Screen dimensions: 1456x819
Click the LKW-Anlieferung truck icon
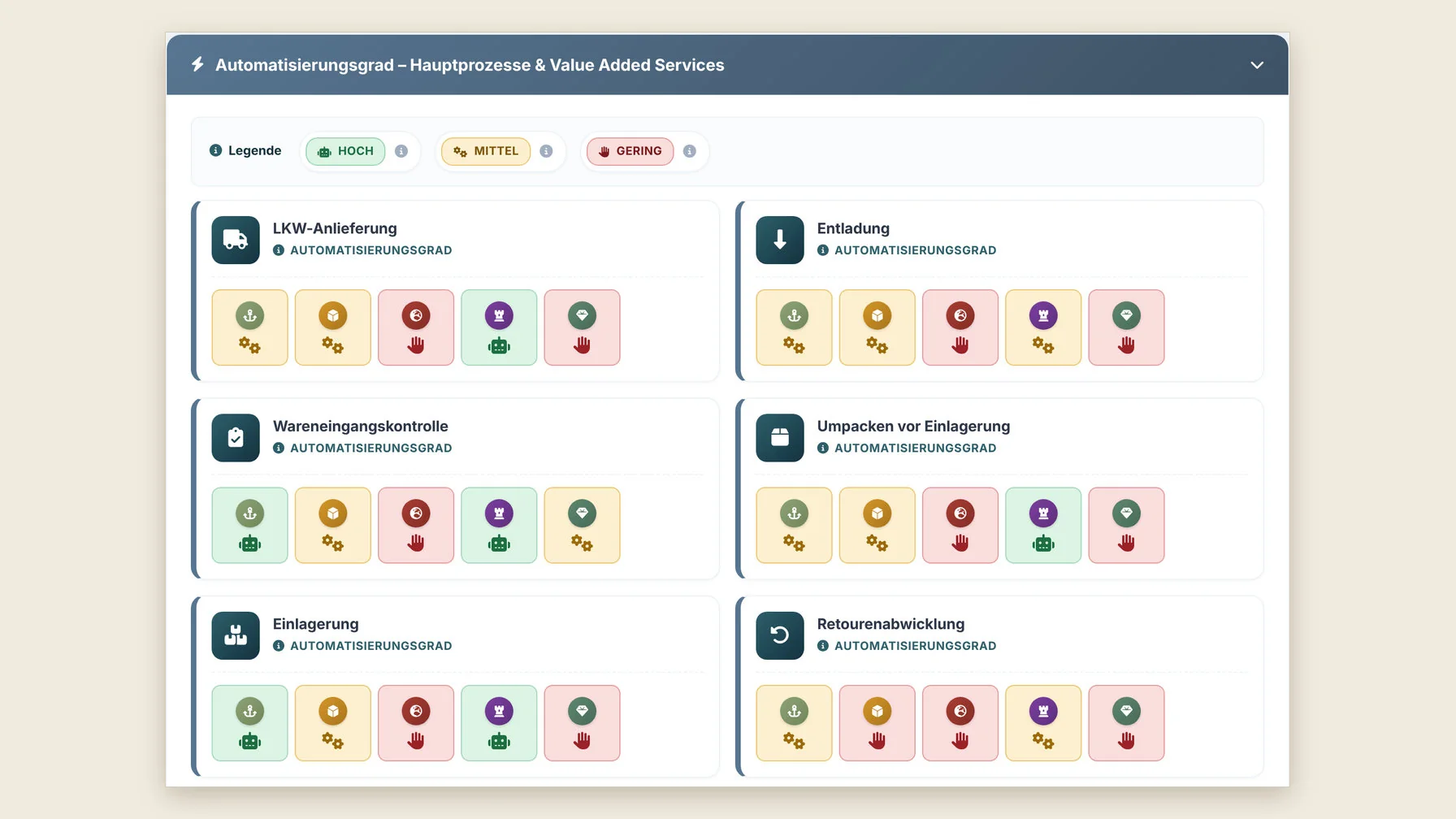(236, 240)
